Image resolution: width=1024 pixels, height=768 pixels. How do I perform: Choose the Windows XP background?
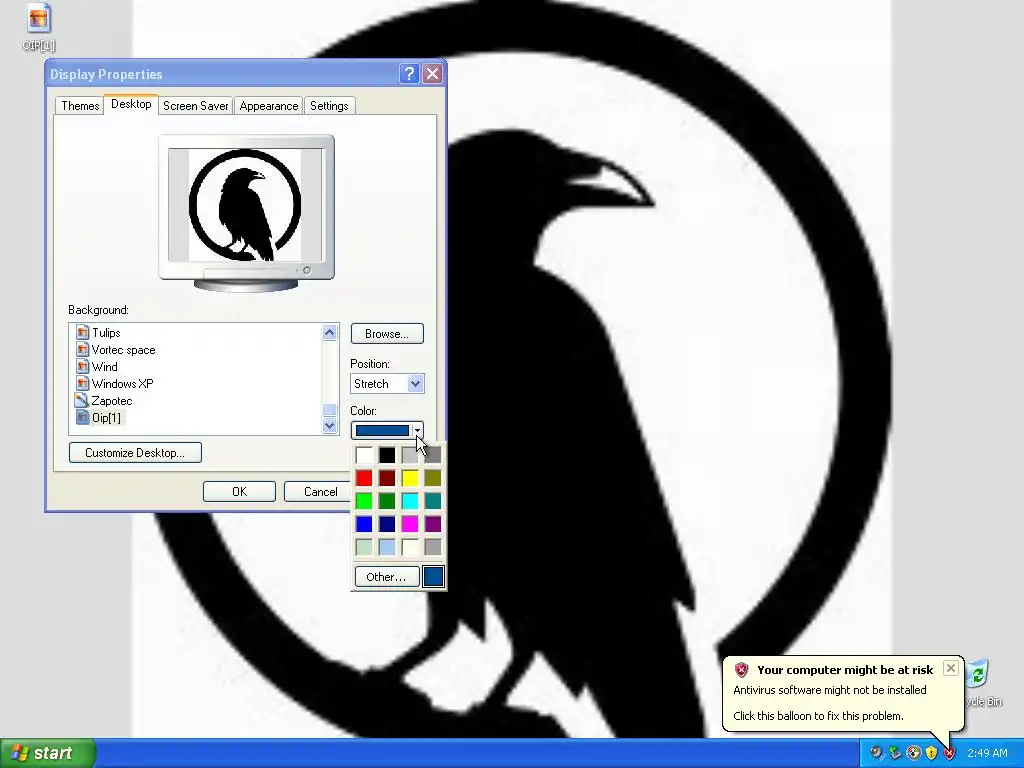click(122, 384)
